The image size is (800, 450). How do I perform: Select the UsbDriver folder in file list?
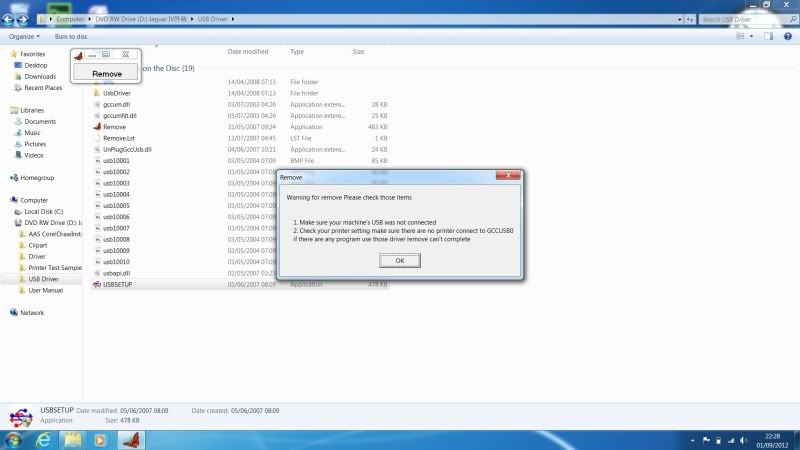[x=116, y=93]
